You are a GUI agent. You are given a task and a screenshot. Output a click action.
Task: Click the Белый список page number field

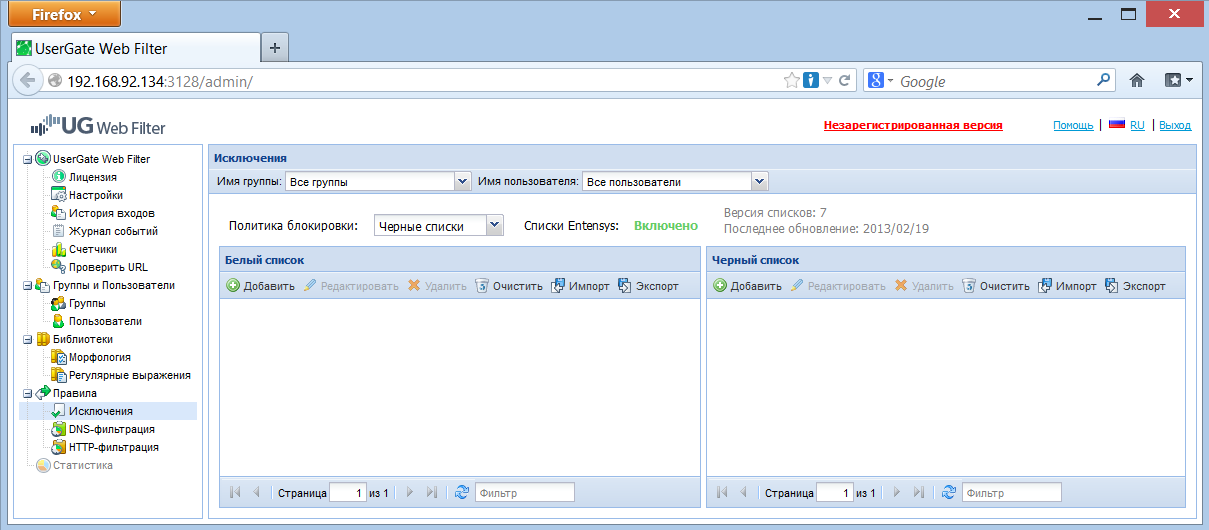348,492
